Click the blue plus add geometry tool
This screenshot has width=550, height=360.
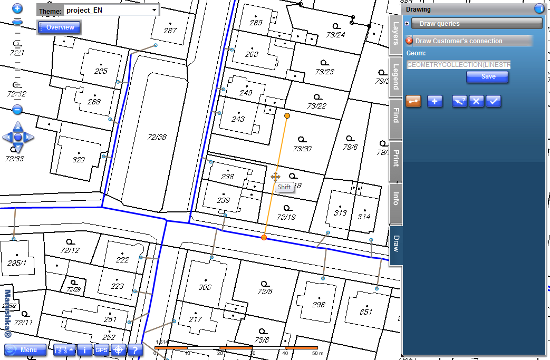click(435, 101)
